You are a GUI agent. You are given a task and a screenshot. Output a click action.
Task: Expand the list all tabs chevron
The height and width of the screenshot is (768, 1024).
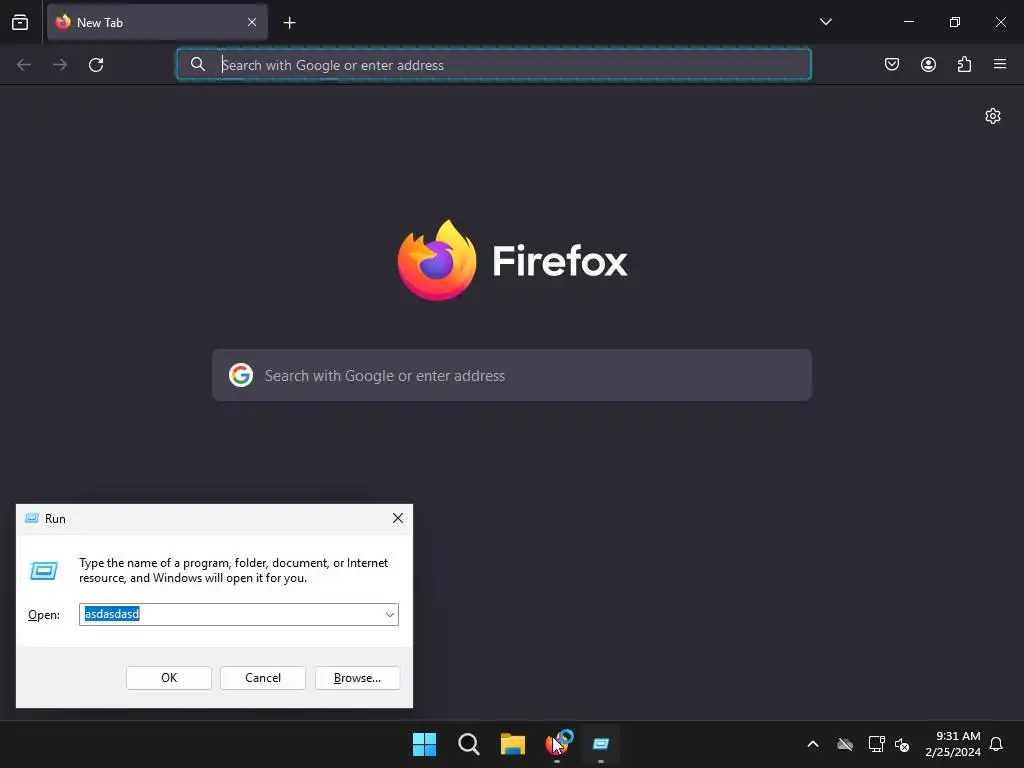click(825, 22)
